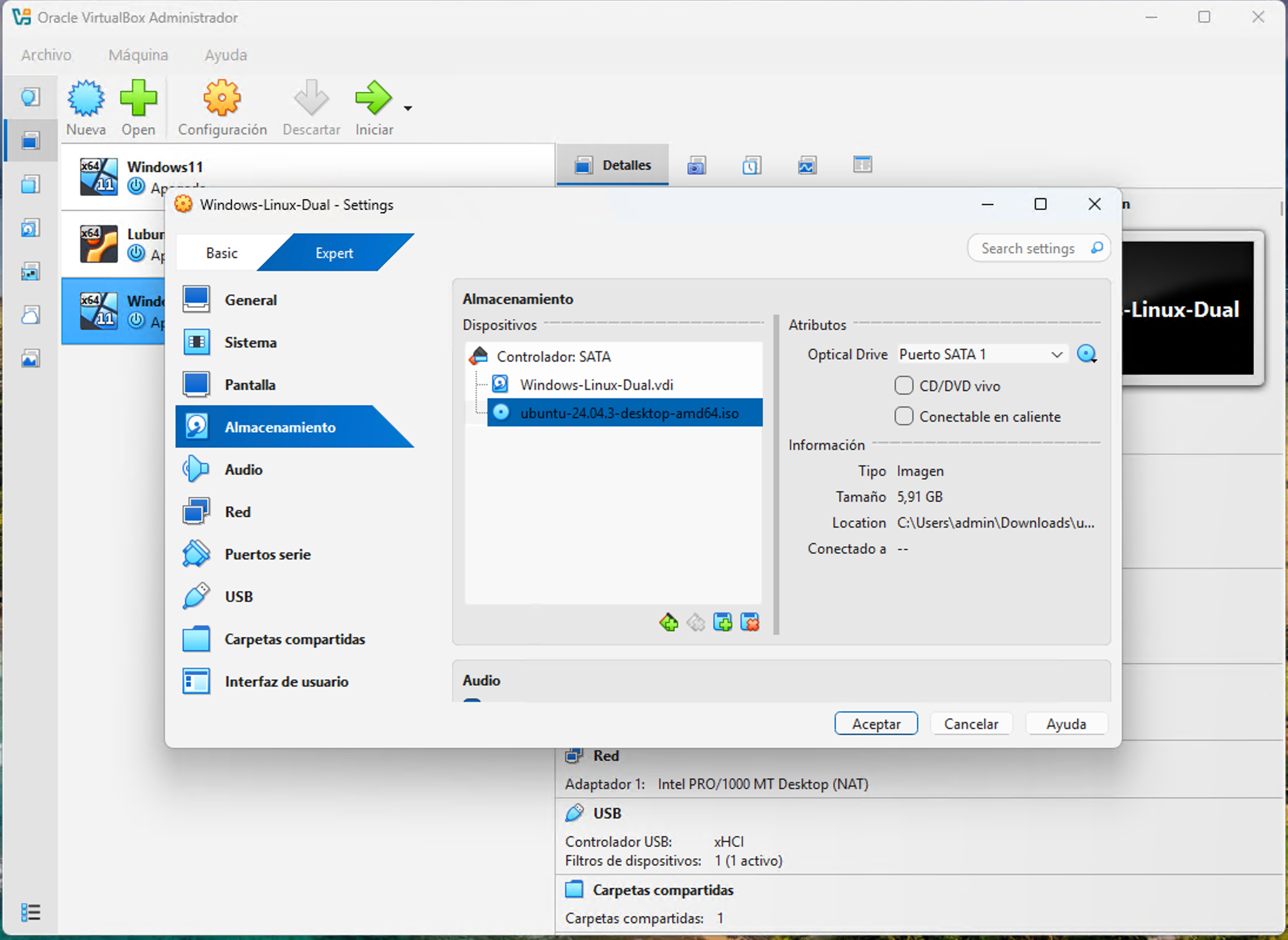Open the Ayuda menu in menu bar

click(225, 55)
